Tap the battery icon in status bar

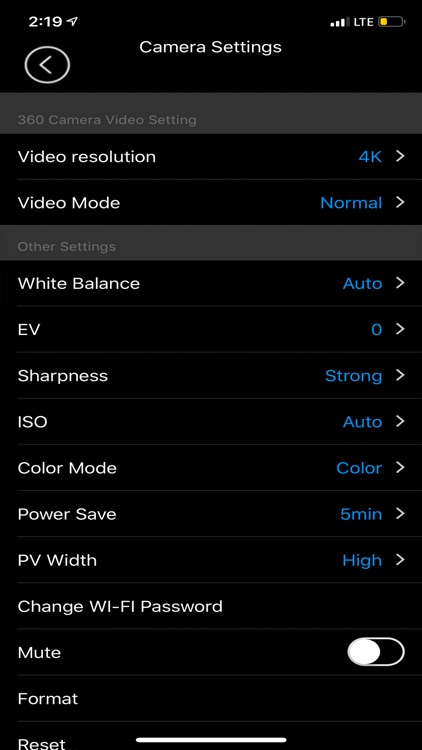coord(392,22)
